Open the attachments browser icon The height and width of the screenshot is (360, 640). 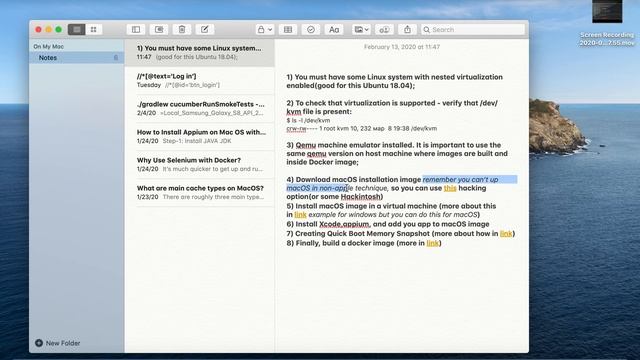pos(159,29)
